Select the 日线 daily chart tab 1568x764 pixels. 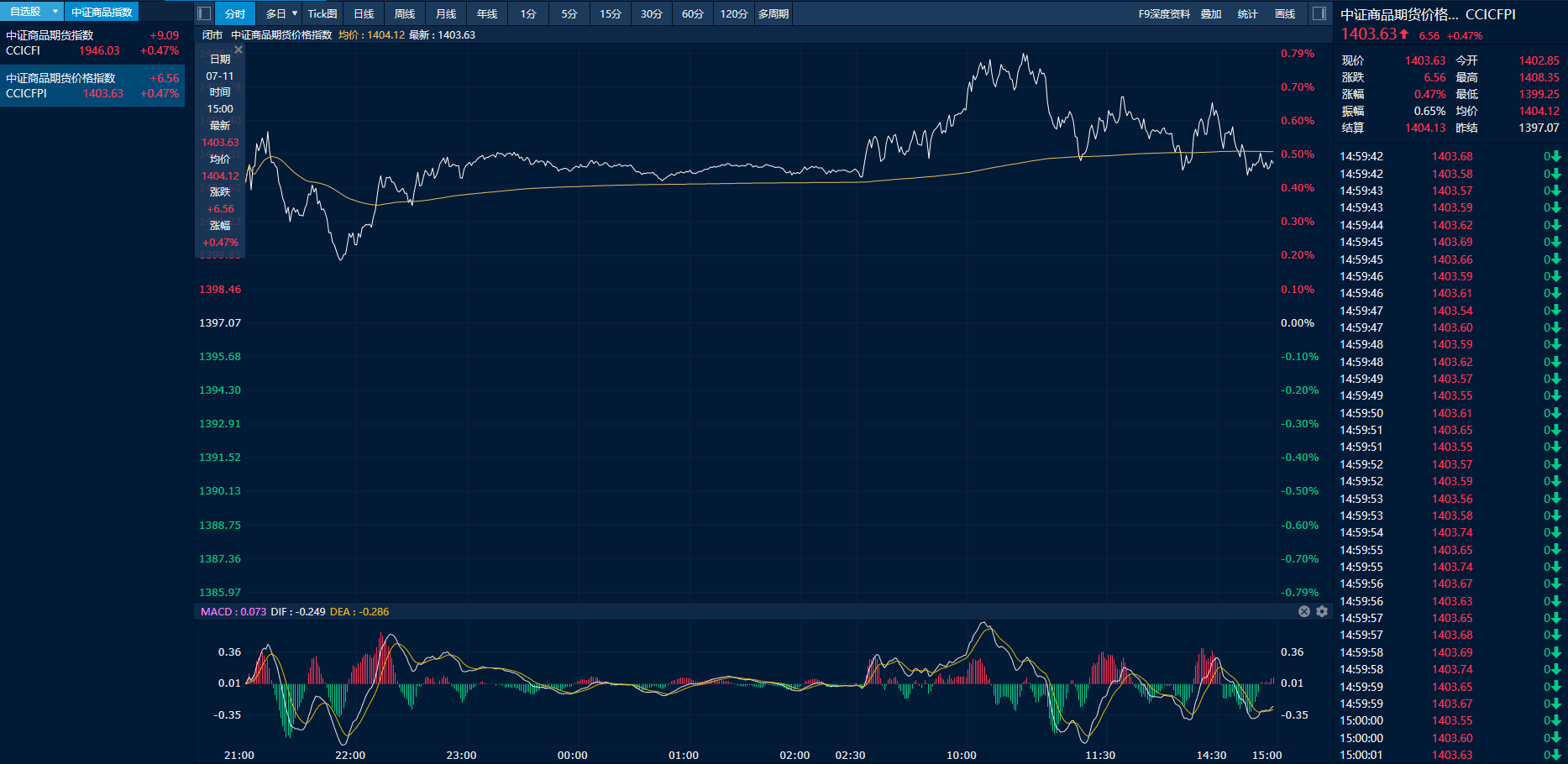364,13
